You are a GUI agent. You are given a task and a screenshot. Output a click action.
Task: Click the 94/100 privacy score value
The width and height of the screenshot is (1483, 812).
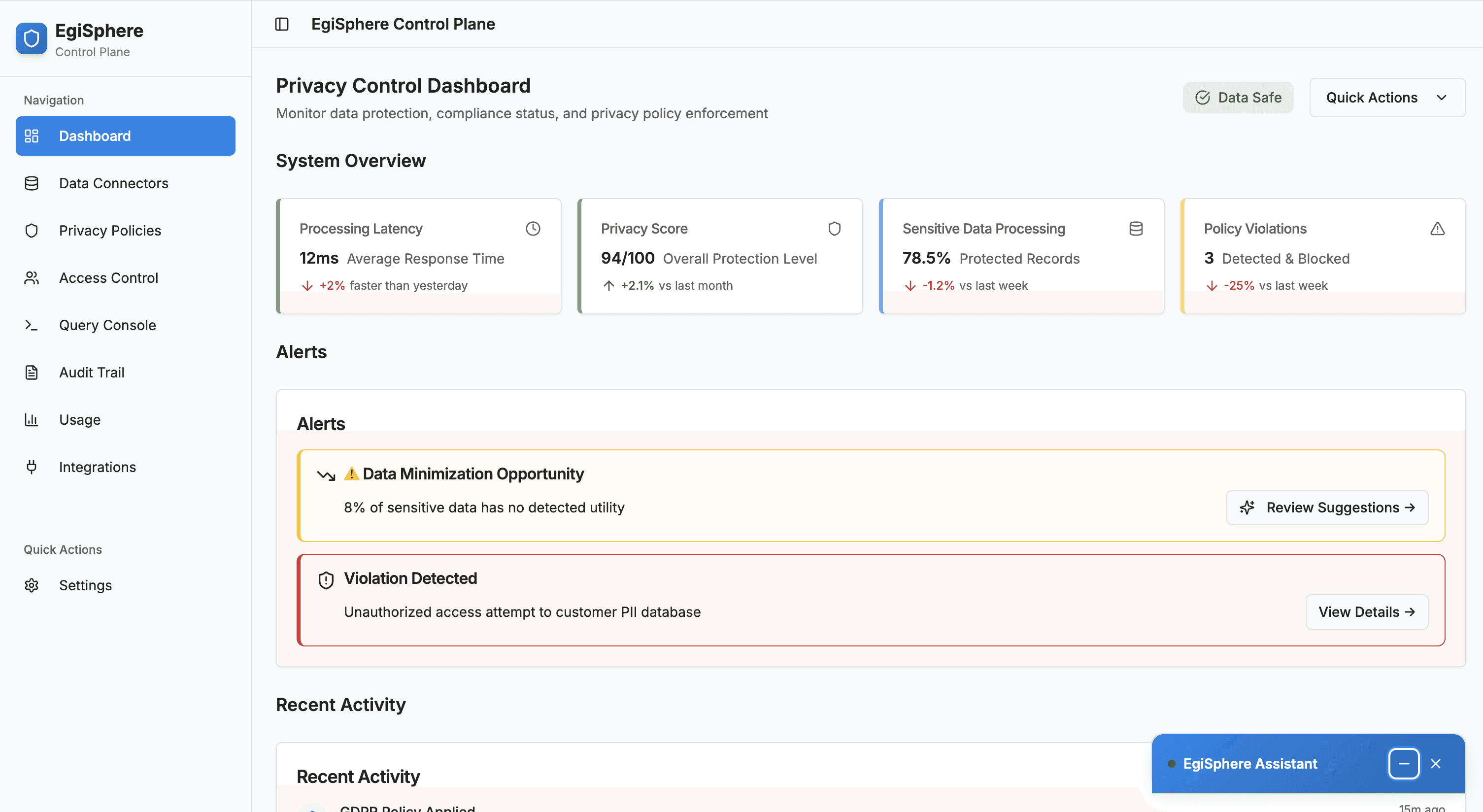[x=628, y=258]
